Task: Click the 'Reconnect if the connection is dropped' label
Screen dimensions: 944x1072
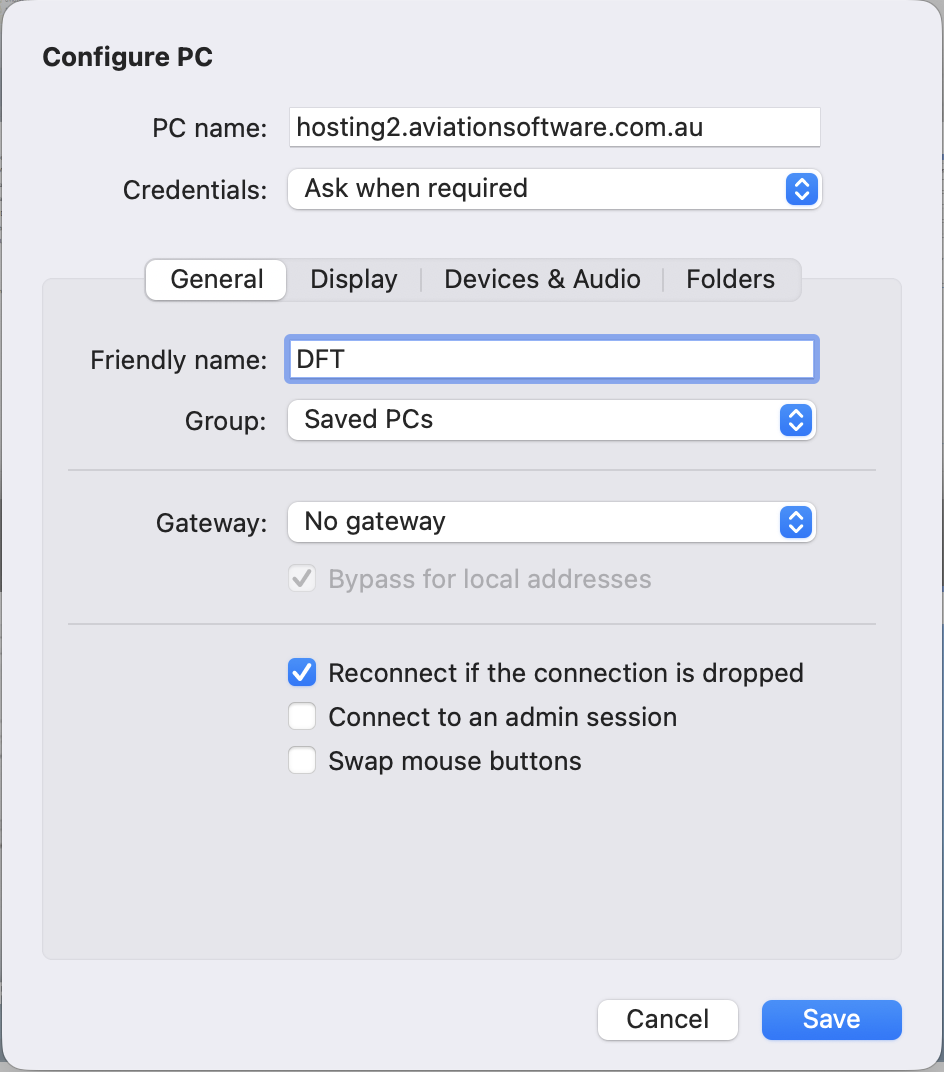Action: point(566,673)
